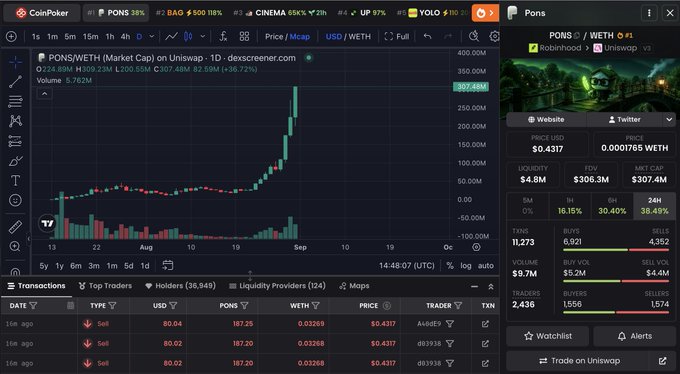Image resolution: width=680 pixels, height=374 pixels.
Task: Open the Pons Twitter link
Action: click(624, 119)
